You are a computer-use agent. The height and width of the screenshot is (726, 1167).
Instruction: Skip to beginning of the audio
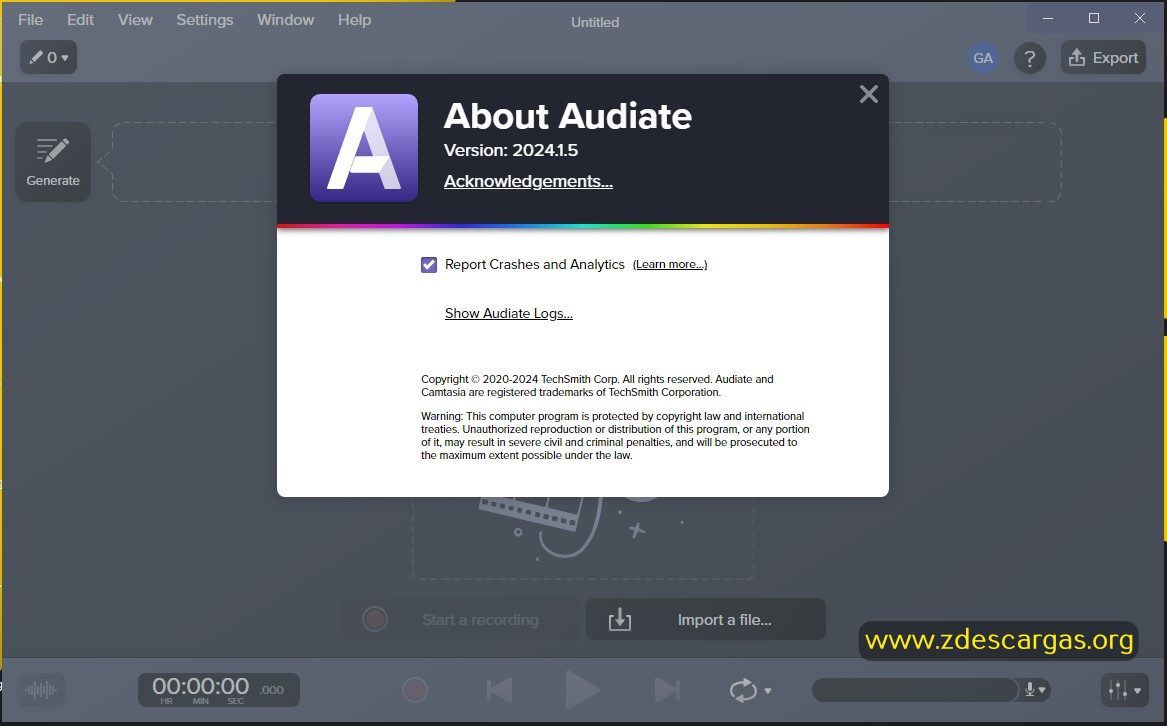click(499, 690)
